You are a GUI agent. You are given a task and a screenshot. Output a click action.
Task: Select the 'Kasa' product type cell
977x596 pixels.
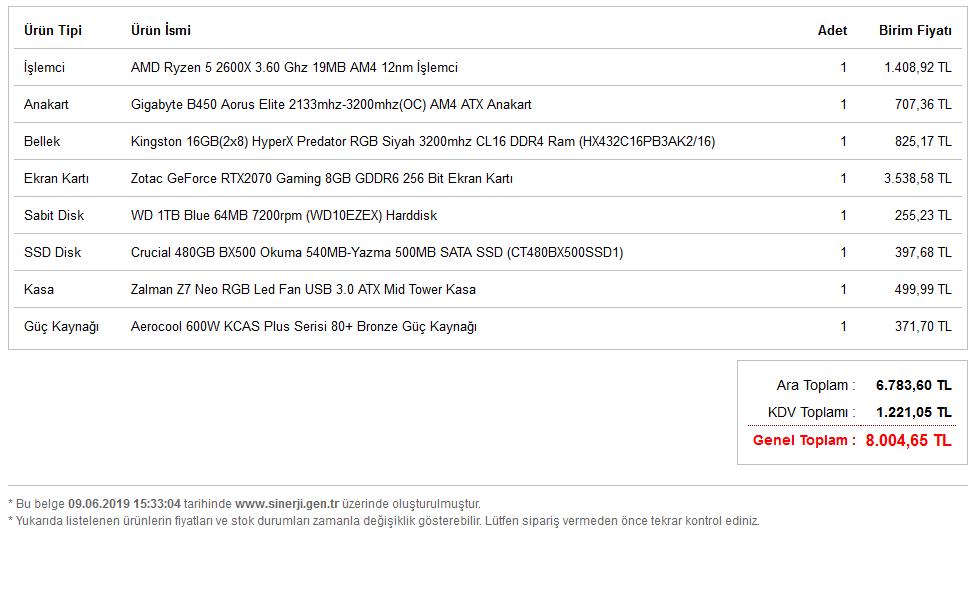[39, 290]
